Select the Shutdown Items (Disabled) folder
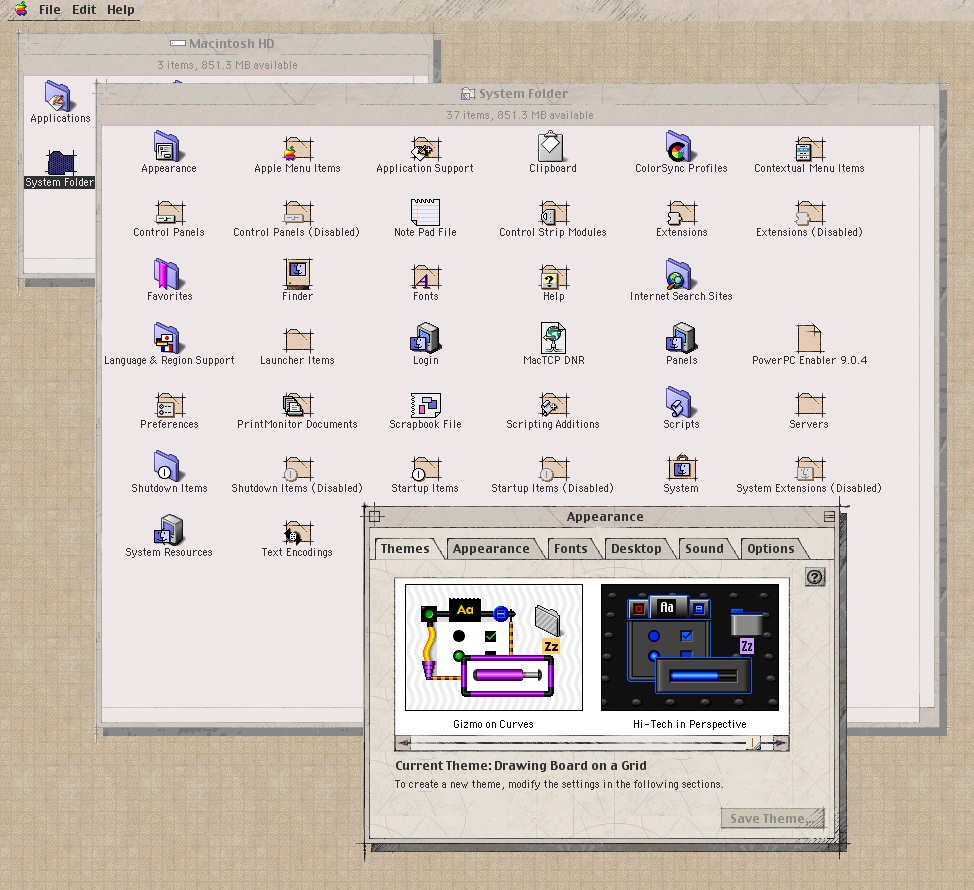974x890 pixels. coord(298,468)
